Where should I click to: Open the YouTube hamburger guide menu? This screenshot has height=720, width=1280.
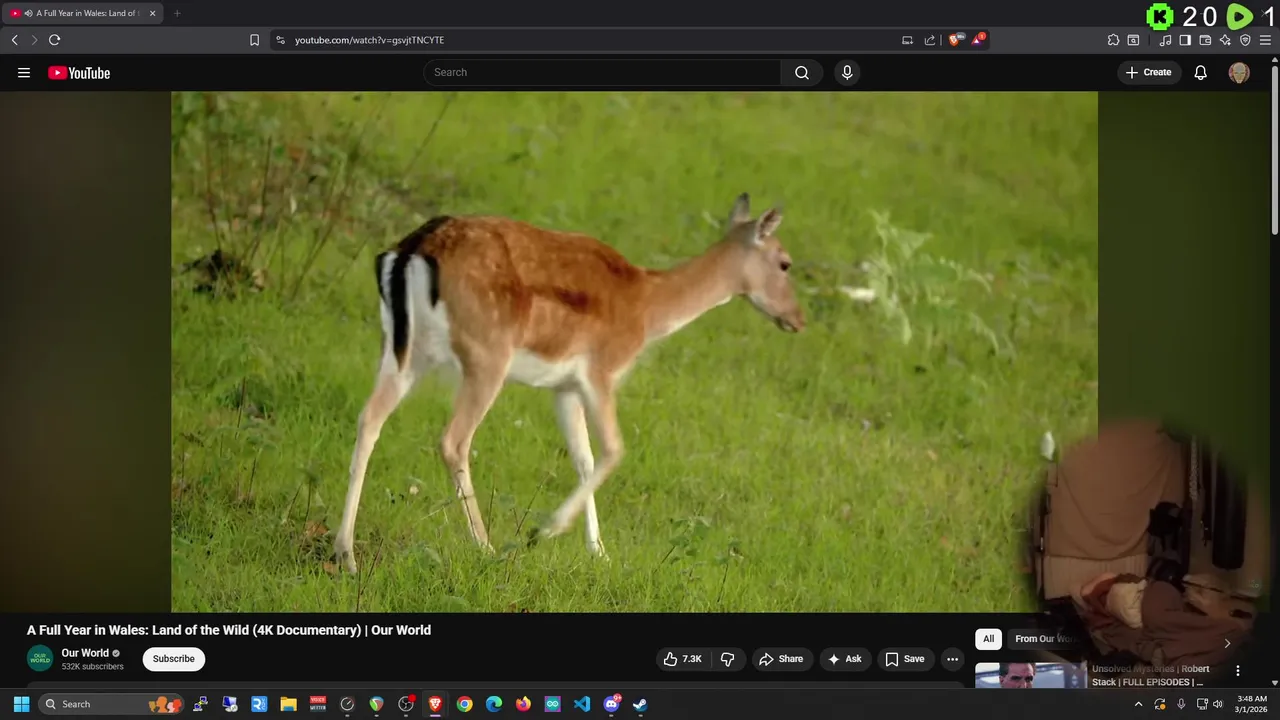tap(24, 72)
